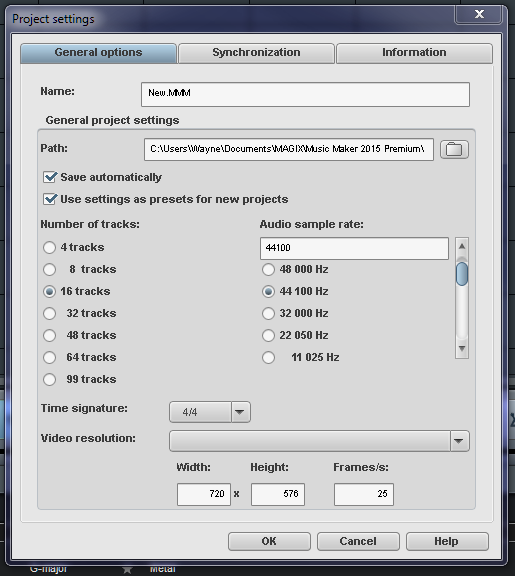Open Help for project settings
This screenshot has width=515, height=576.
(447, 541)
